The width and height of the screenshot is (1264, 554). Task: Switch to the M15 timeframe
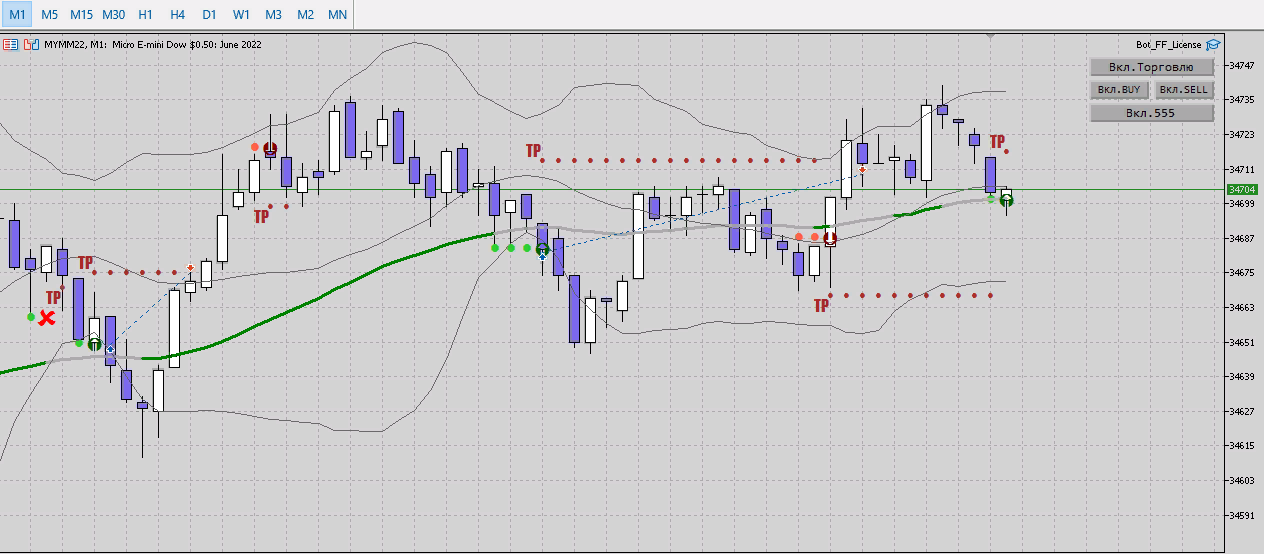click(81, 14)
